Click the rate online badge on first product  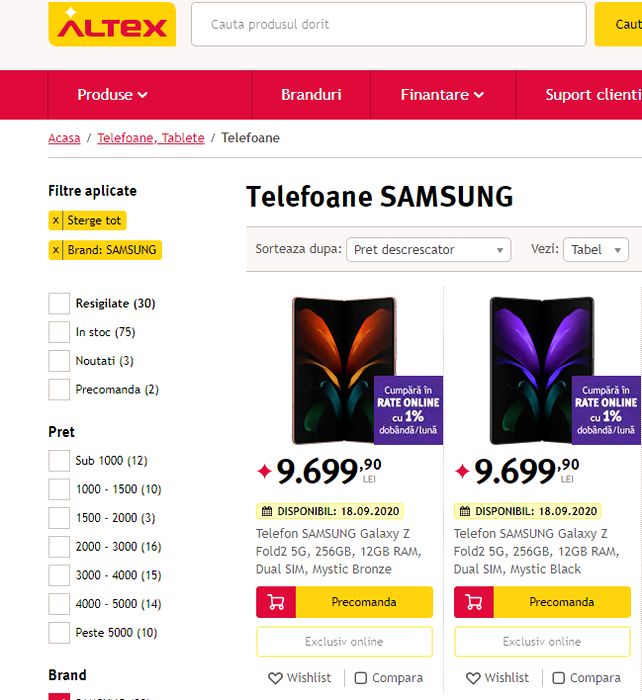pyautogui.click(x=408, y=410)
